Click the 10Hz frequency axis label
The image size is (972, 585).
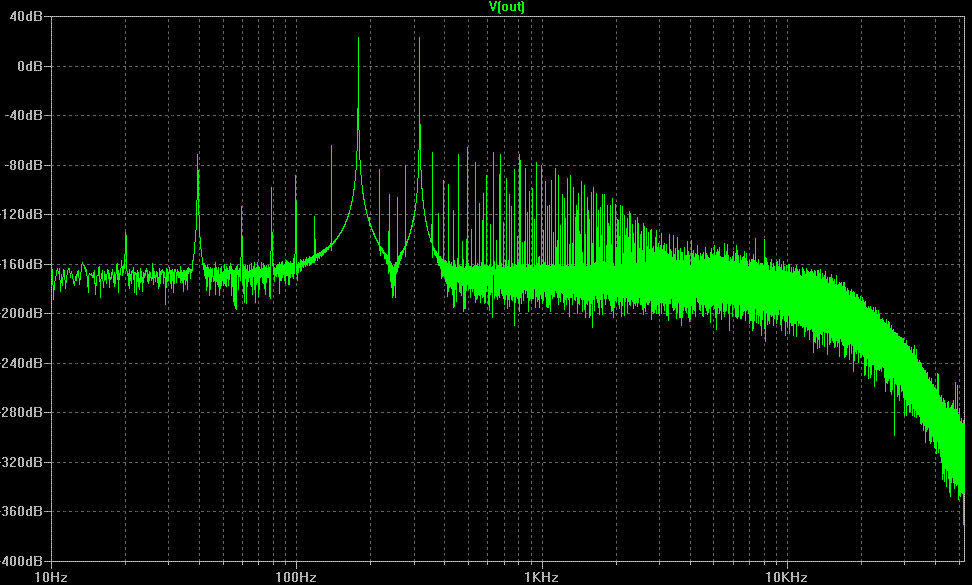[51, 578]
